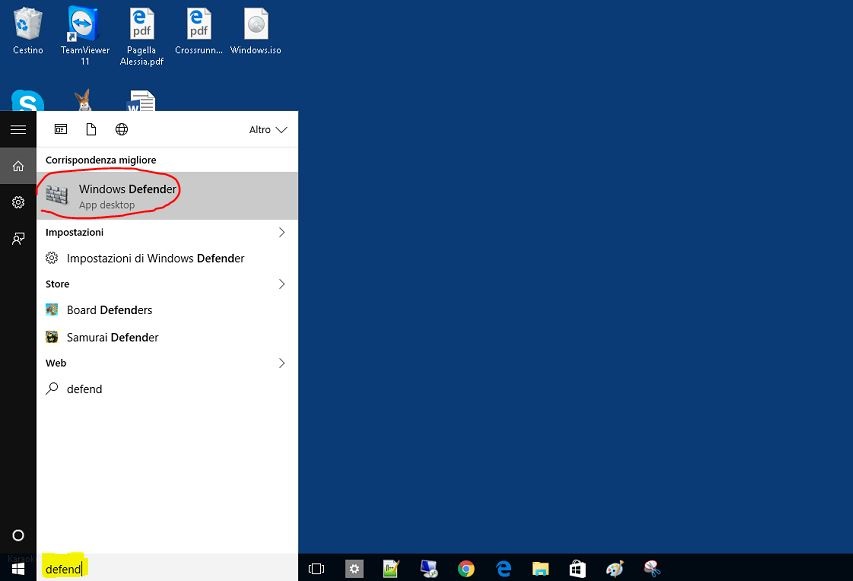853x581 pixels.
Task: Click the search box containing defend
Action: click(167, 568)
